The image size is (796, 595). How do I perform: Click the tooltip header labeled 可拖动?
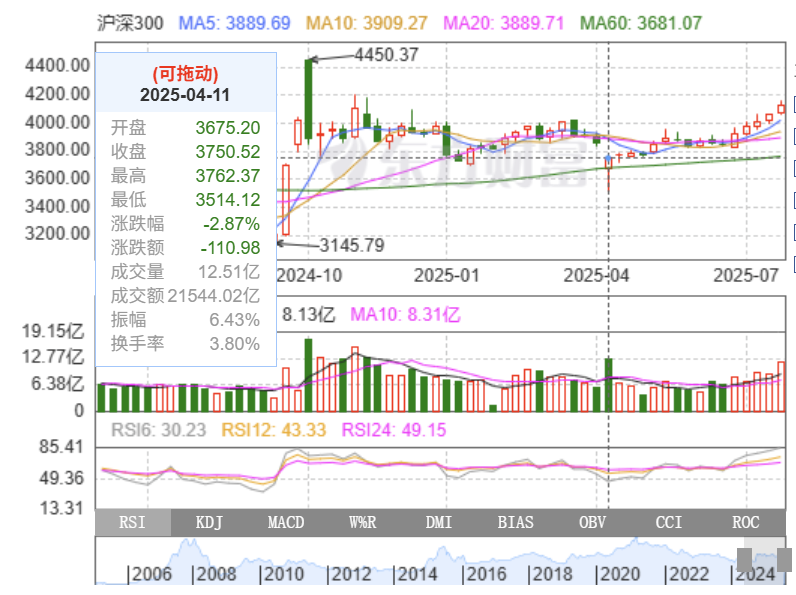click(185, 73)
